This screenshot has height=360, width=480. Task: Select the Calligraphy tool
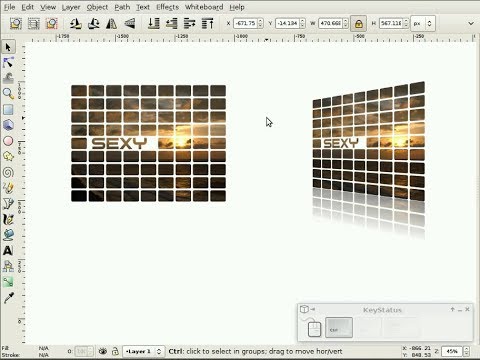[8, 219]
